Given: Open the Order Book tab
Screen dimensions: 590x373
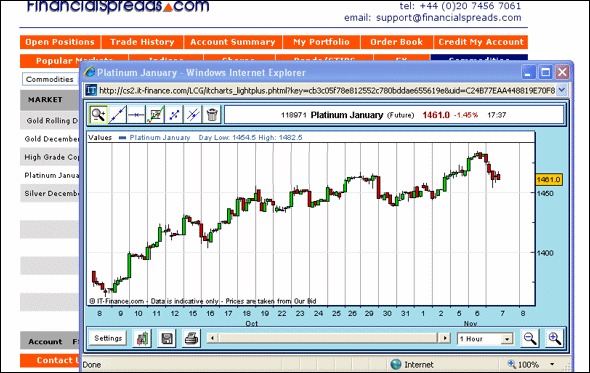Looking at the screenshot, I should pyautogui.click(x=397, y=42).
